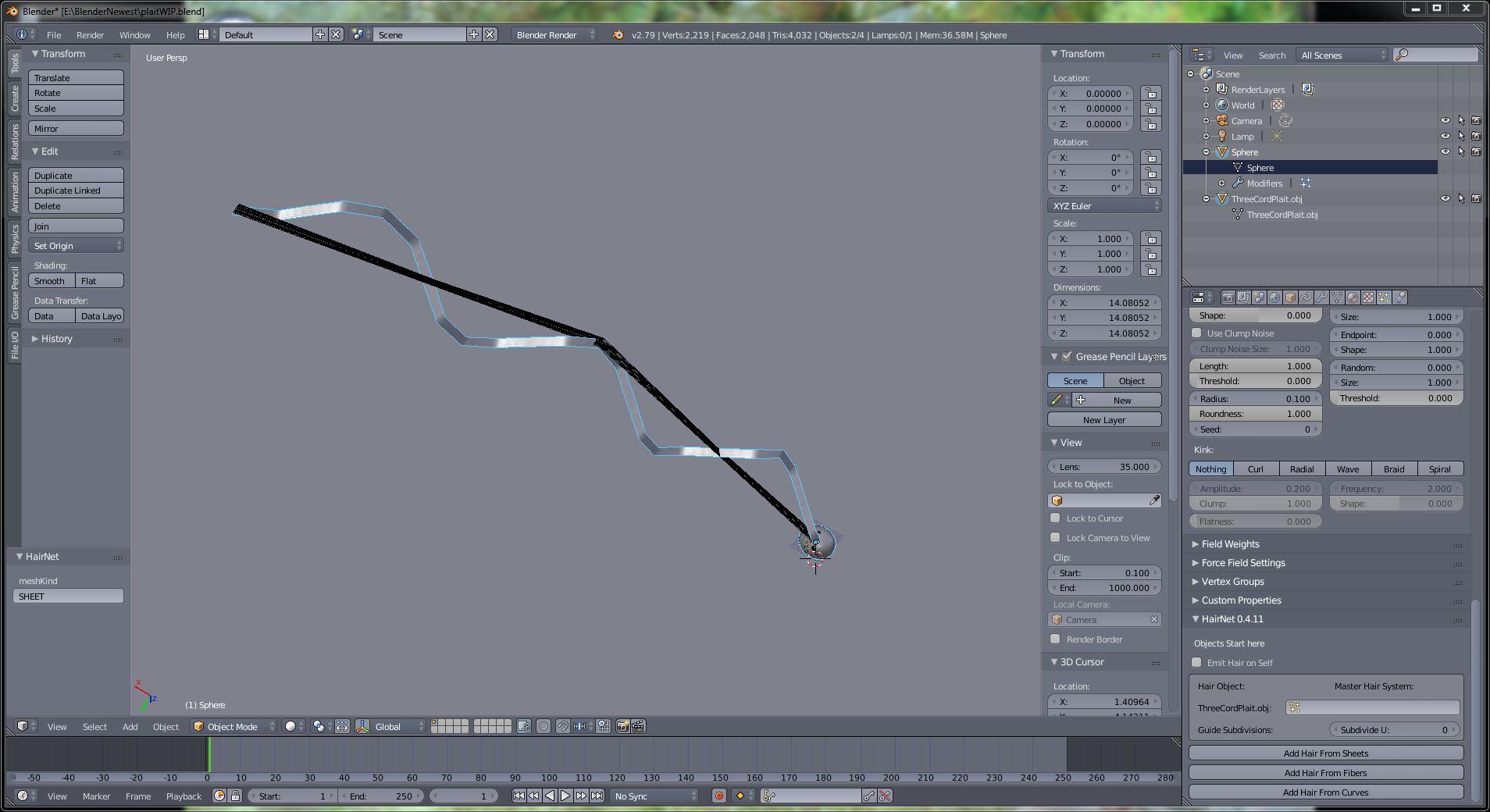Enable Lock Camera to View checkbox
Image resolution: width=1490 pixels, height=812 pixels.
1056,537
